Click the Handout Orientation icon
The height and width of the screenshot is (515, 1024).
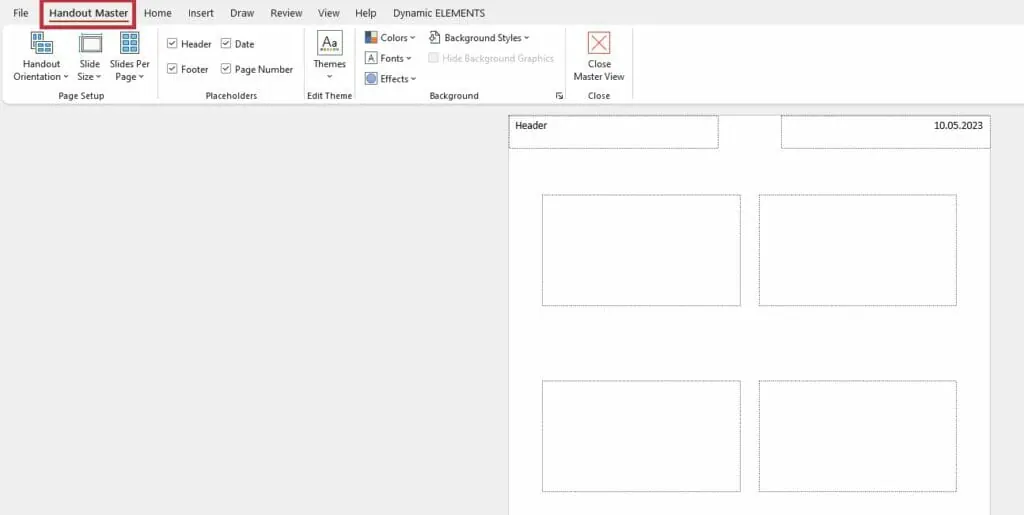(41, 43)
